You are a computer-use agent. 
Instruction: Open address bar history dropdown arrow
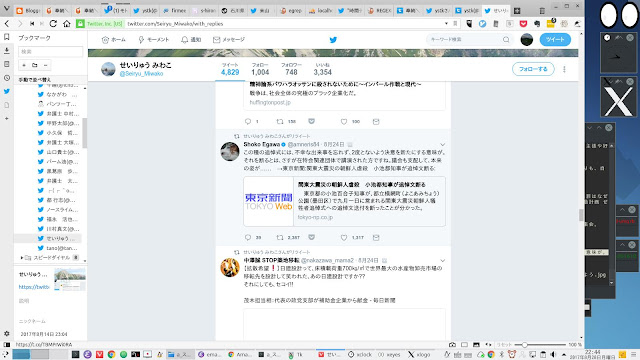coord(446,24)
